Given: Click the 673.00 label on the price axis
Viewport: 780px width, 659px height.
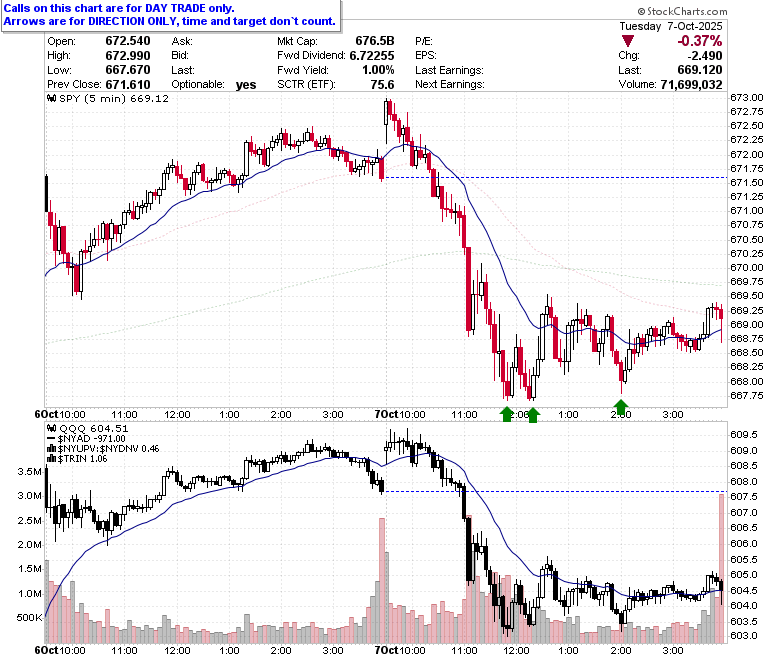Looking at the screenshot, I should pos(747,97).
